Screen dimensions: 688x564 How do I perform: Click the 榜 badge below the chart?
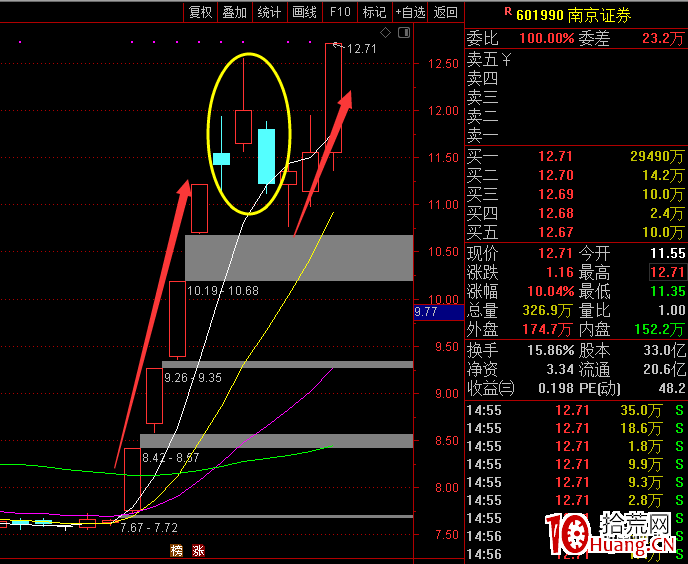176,550
